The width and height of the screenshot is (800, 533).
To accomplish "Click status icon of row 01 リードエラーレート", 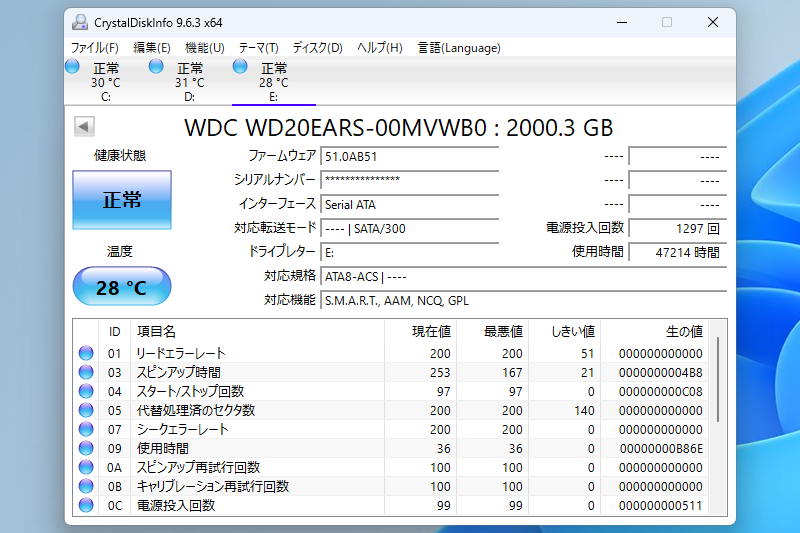I will 86,353.
